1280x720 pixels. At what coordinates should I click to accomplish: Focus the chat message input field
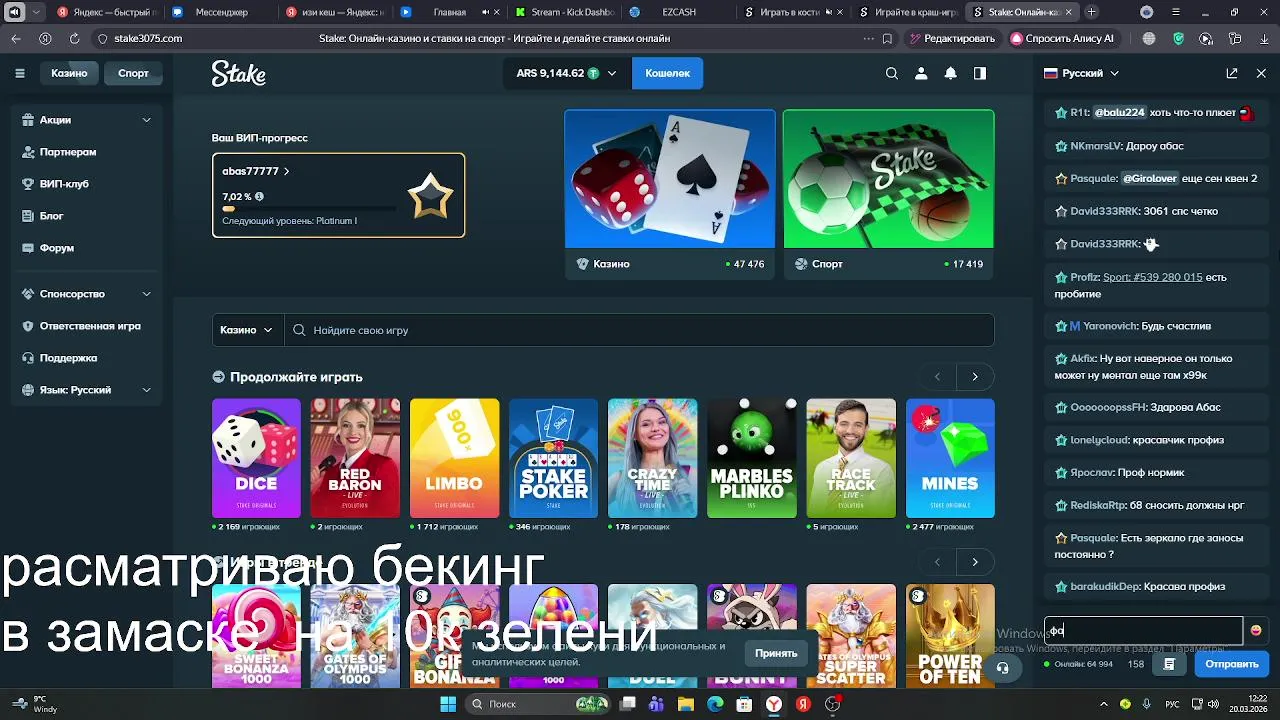point(1144,630)
